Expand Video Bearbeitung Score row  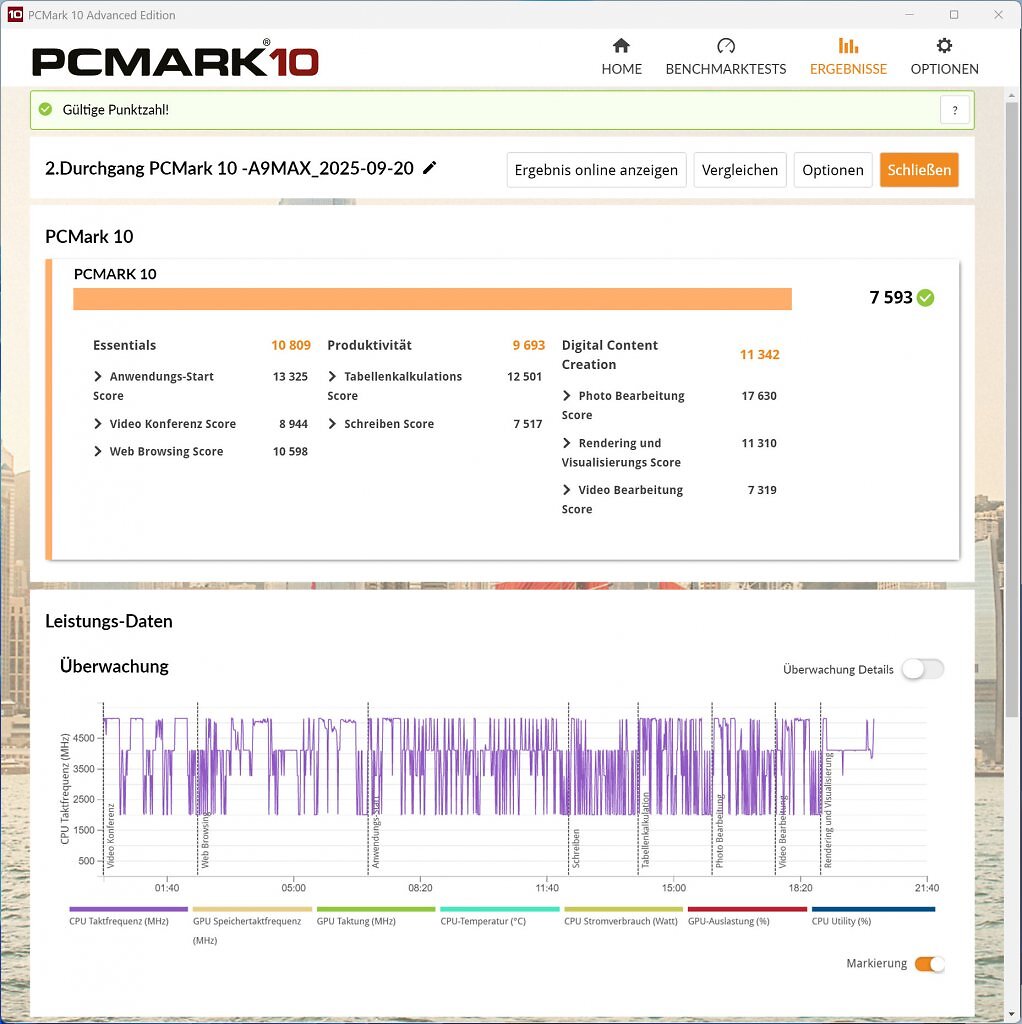(567, 490)
